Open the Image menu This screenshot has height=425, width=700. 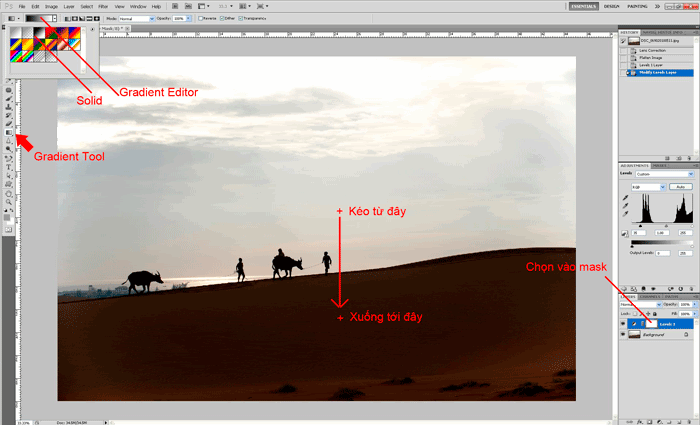pos(51,6)
